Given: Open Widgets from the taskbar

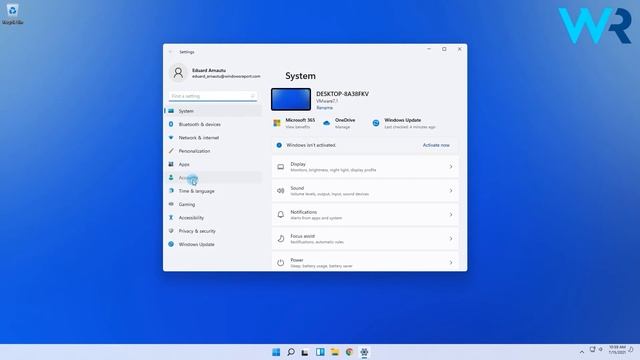Looking at the screenshot, I should pyautogui.click(x=320, y=352).
